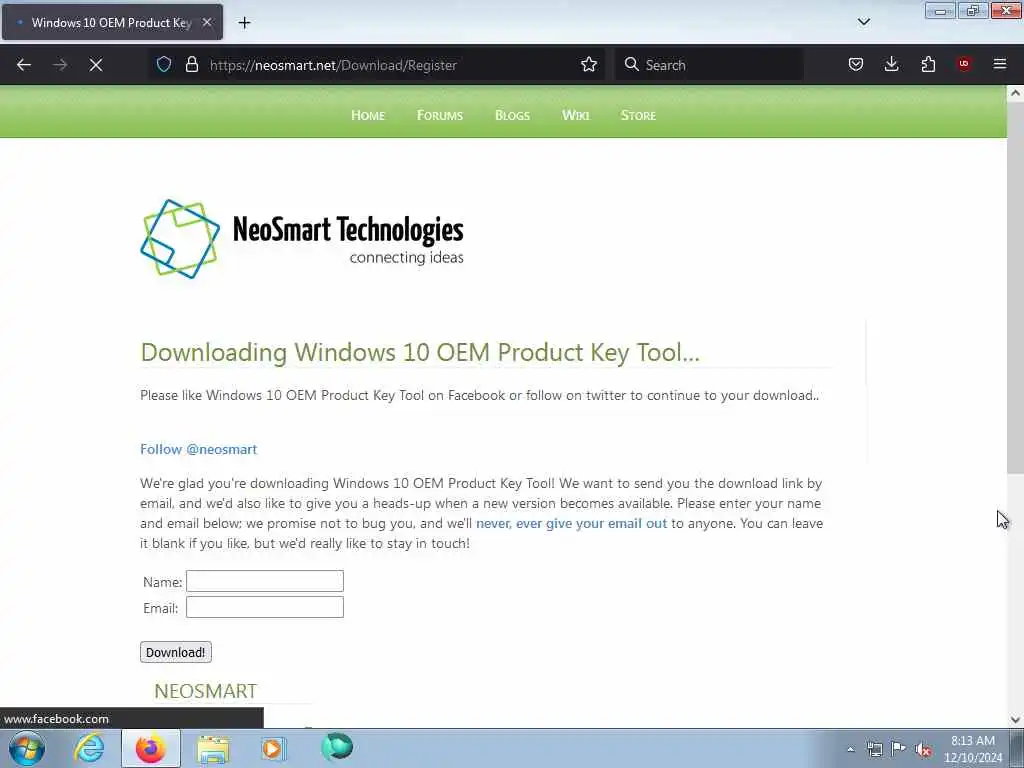Click the Firefox taskbar icon
Screen dimensions: 1024x768
coord(151,748)
